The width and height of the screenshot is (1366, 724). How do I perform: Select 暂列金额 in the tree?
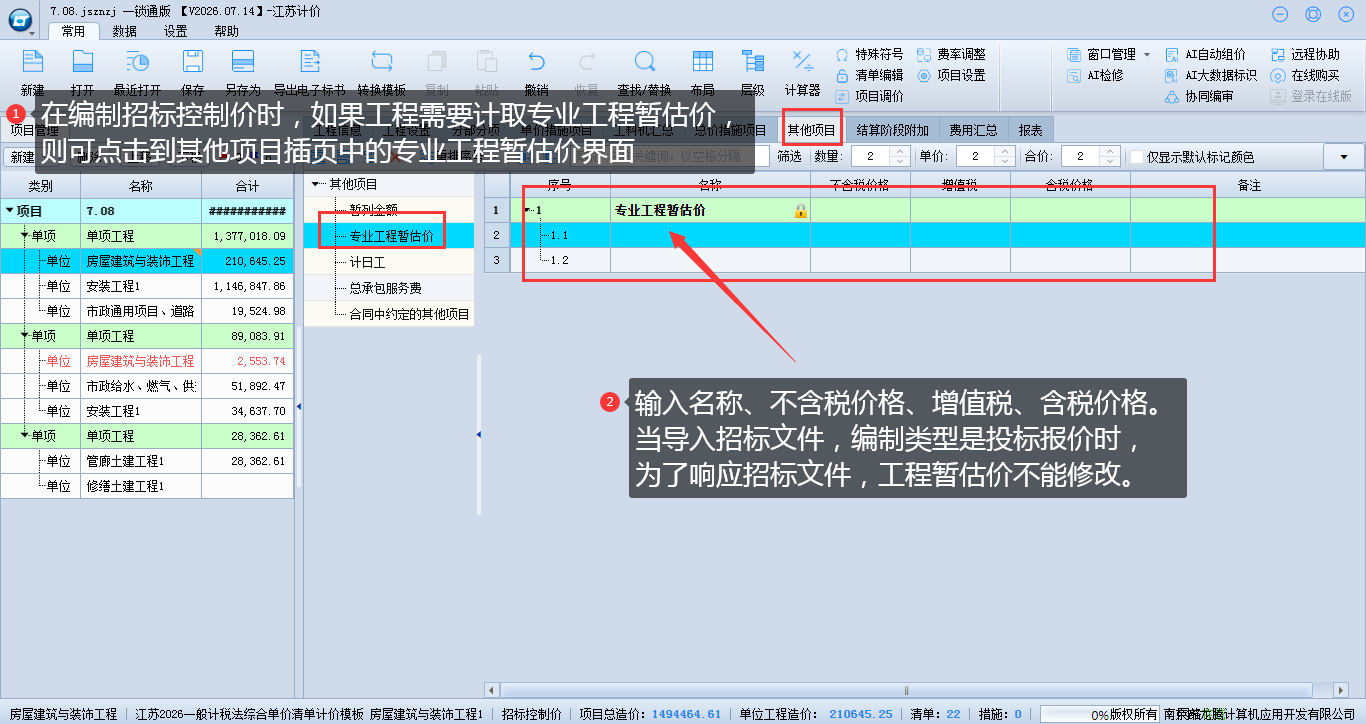(x=373, y=210)
